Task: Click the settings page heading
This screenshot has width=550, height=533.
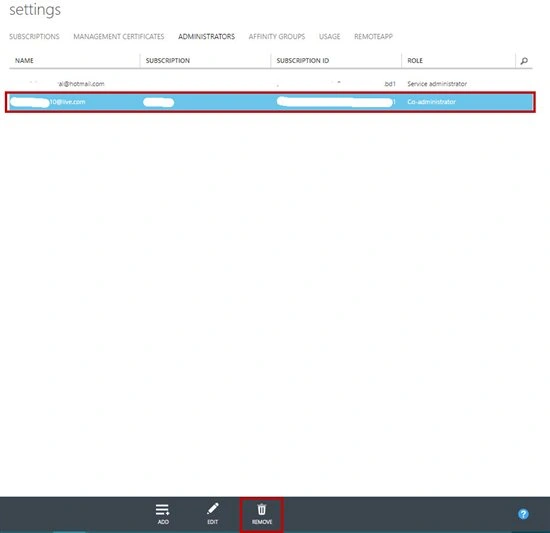Action: (35, 10)
